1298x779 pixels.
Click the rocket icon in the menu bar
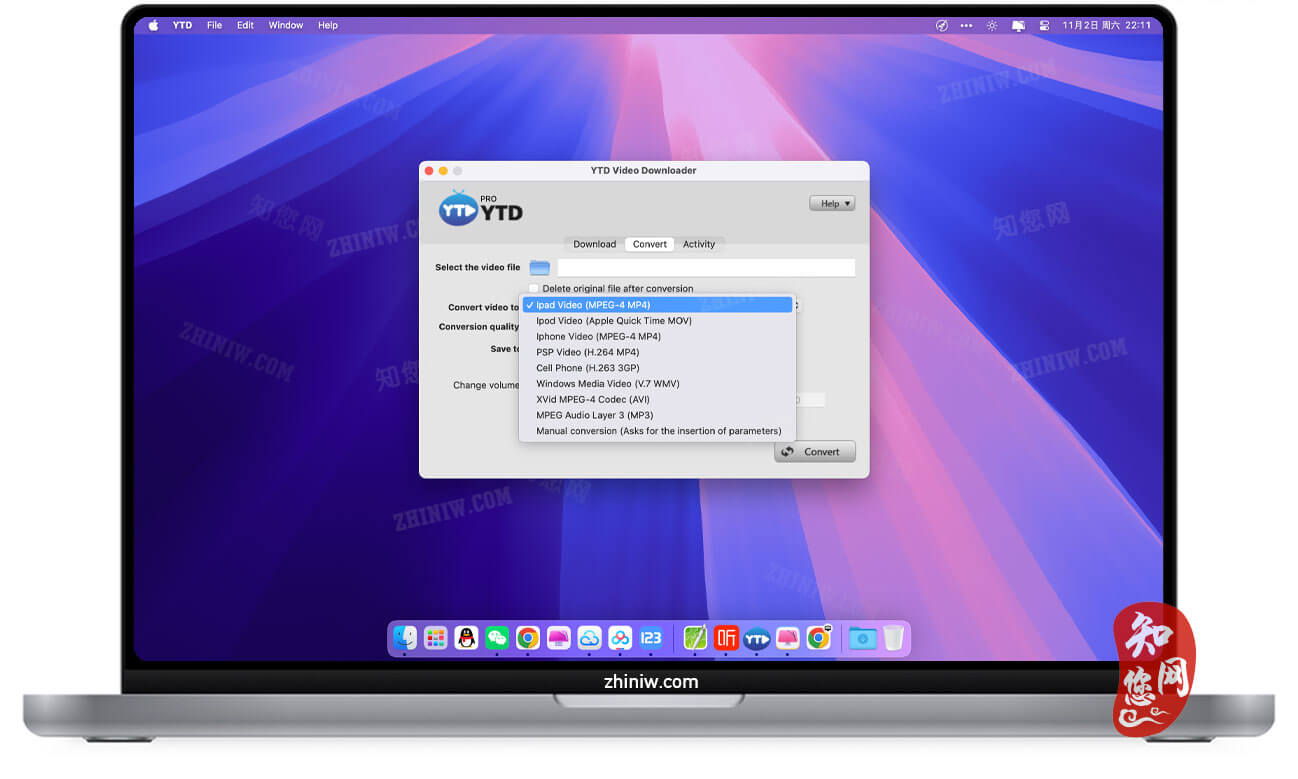coord(941,25)
